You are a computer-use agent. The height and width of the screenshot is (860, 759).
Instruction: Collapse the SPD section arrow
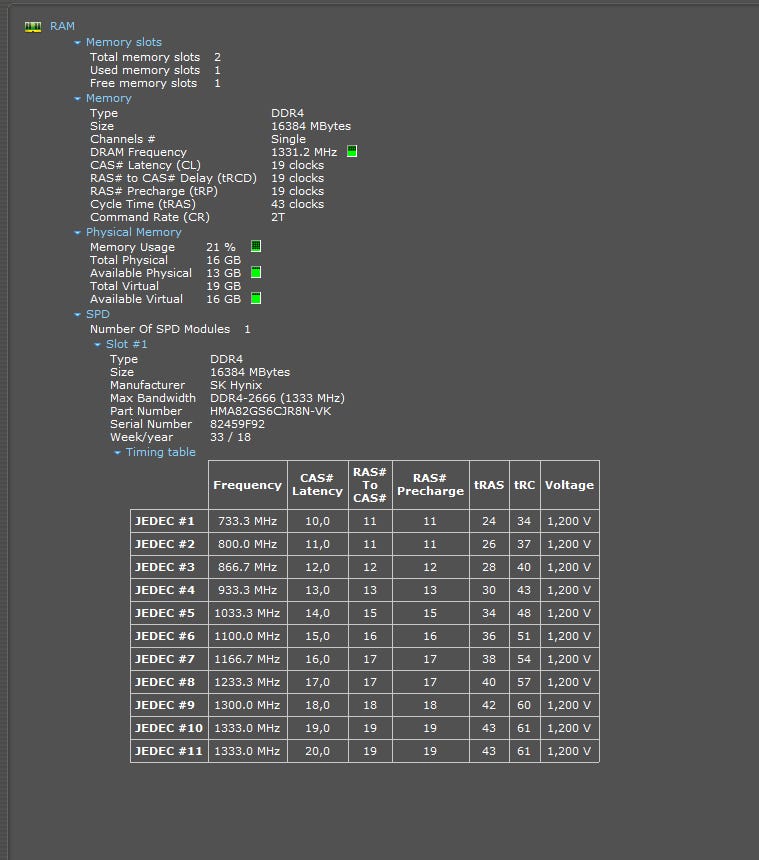77,315
